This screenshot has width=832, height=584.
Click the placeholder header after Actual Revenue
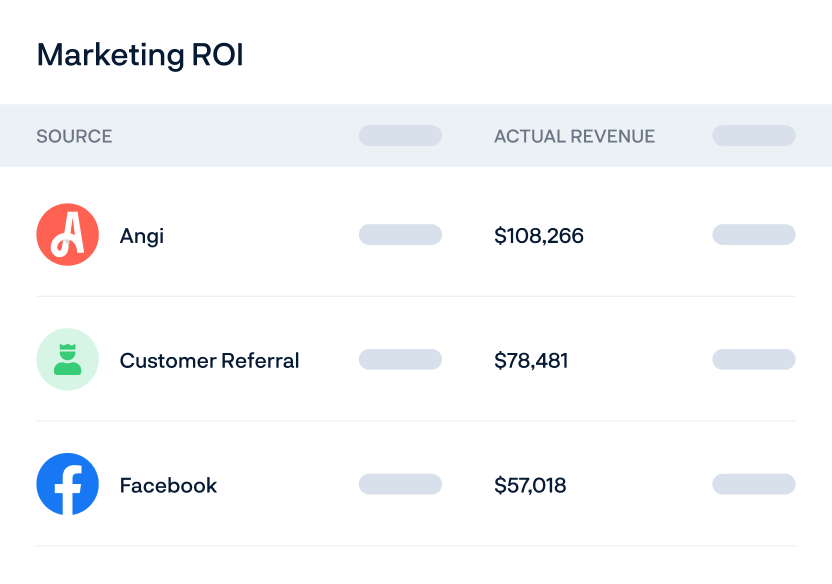pyautogui.click(x=753, y=136)
